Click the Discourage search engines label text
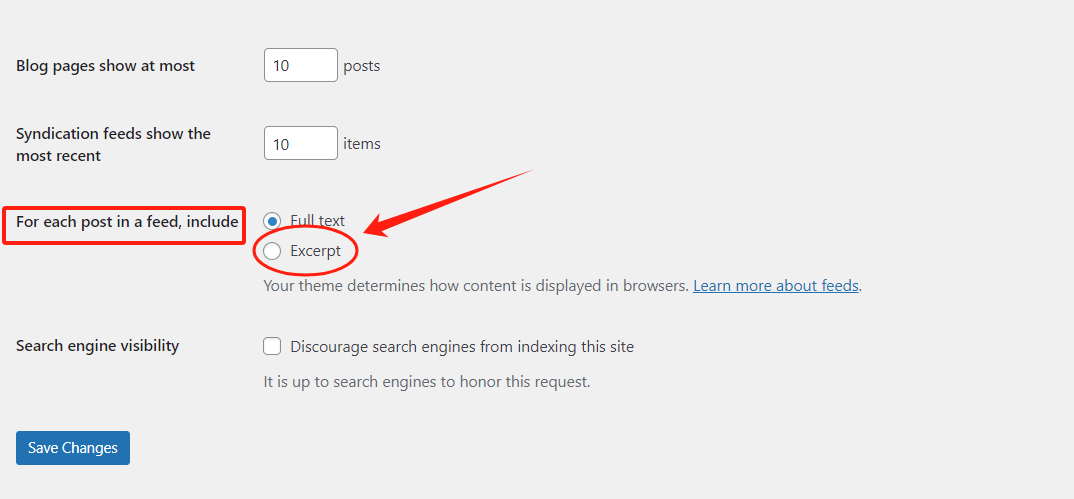 tap(462, 347)
